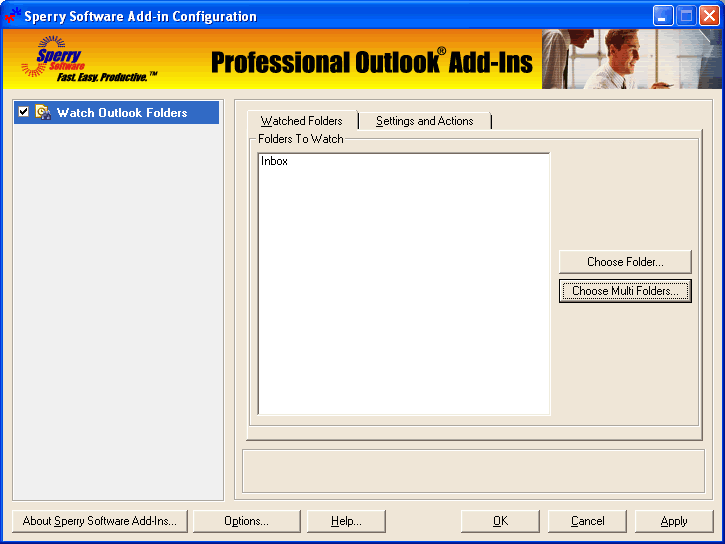The width and height of the screenshot is (725, 544).
Task: Uncheck the Watch Outlook Folders checkbox
Action: click(23, 112)
